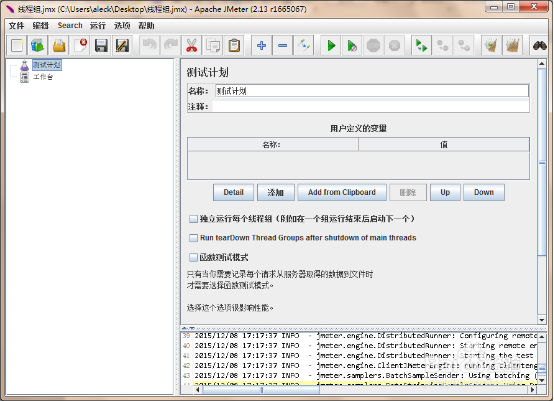Screen dimensions: 554x401
Task: Click the Open file folder icon
Action: [59, 45]
